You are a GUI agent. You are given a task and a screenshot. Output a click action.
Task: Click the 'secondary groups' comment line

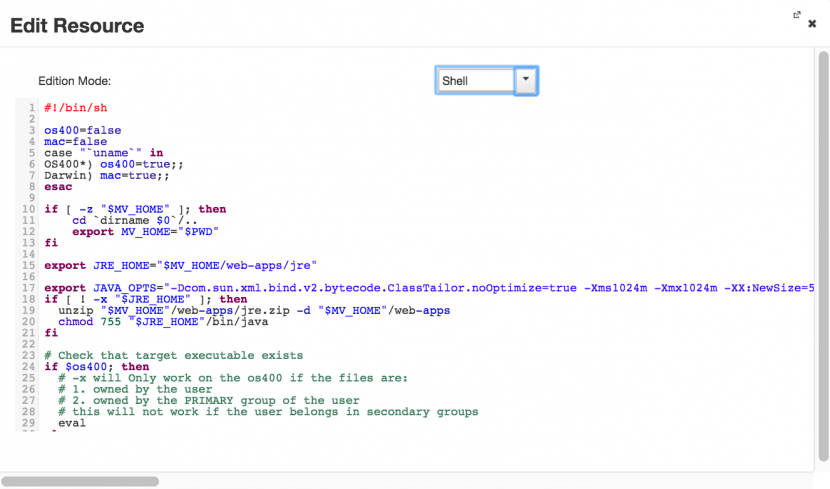(268, 412)
